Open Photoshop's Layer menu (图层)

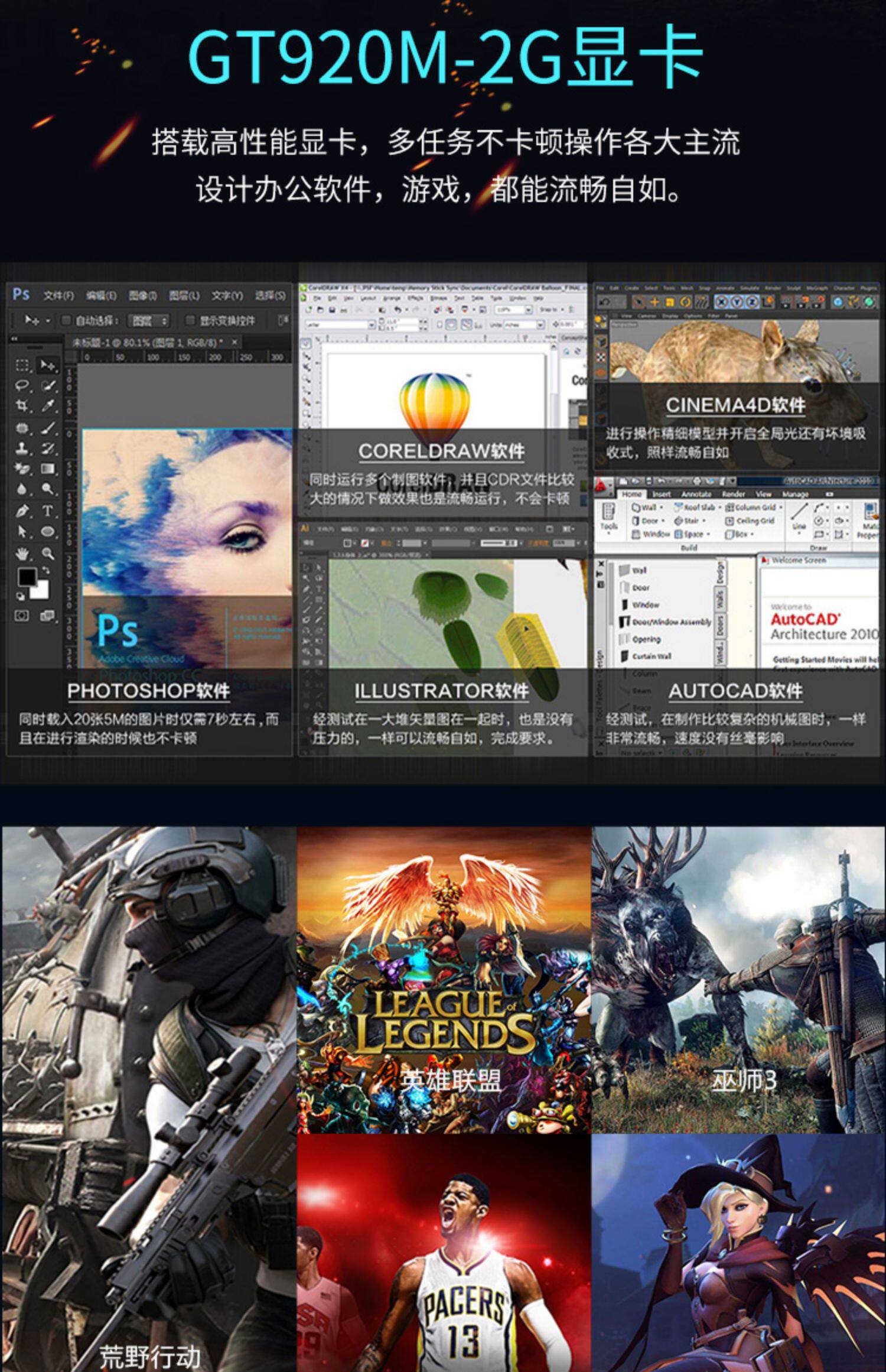tap(184, 295)
